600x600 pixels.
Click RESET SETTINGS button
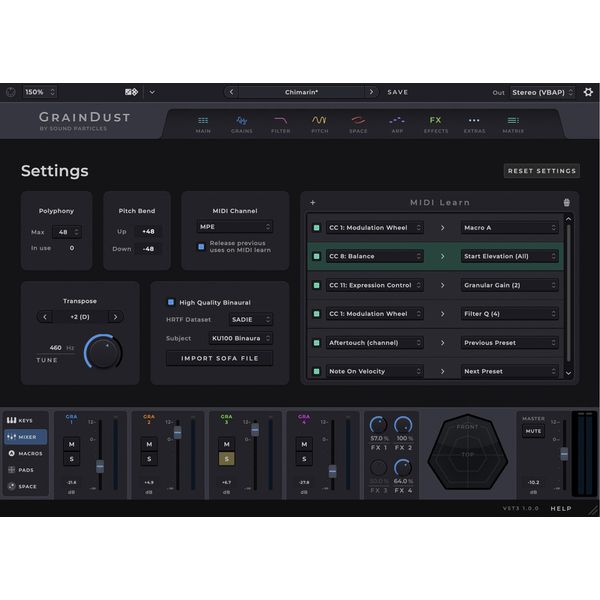point(542,171)
